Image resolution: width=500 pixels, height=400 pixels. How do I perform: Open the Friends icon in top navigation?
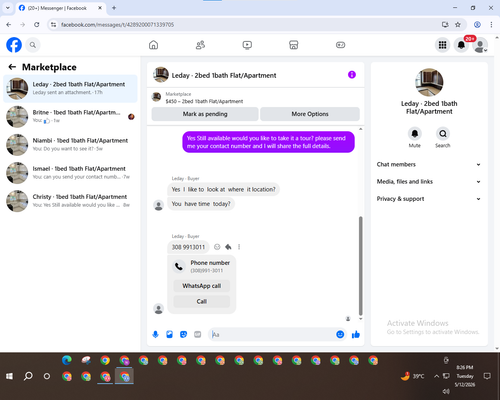click(x=200, y=45)
